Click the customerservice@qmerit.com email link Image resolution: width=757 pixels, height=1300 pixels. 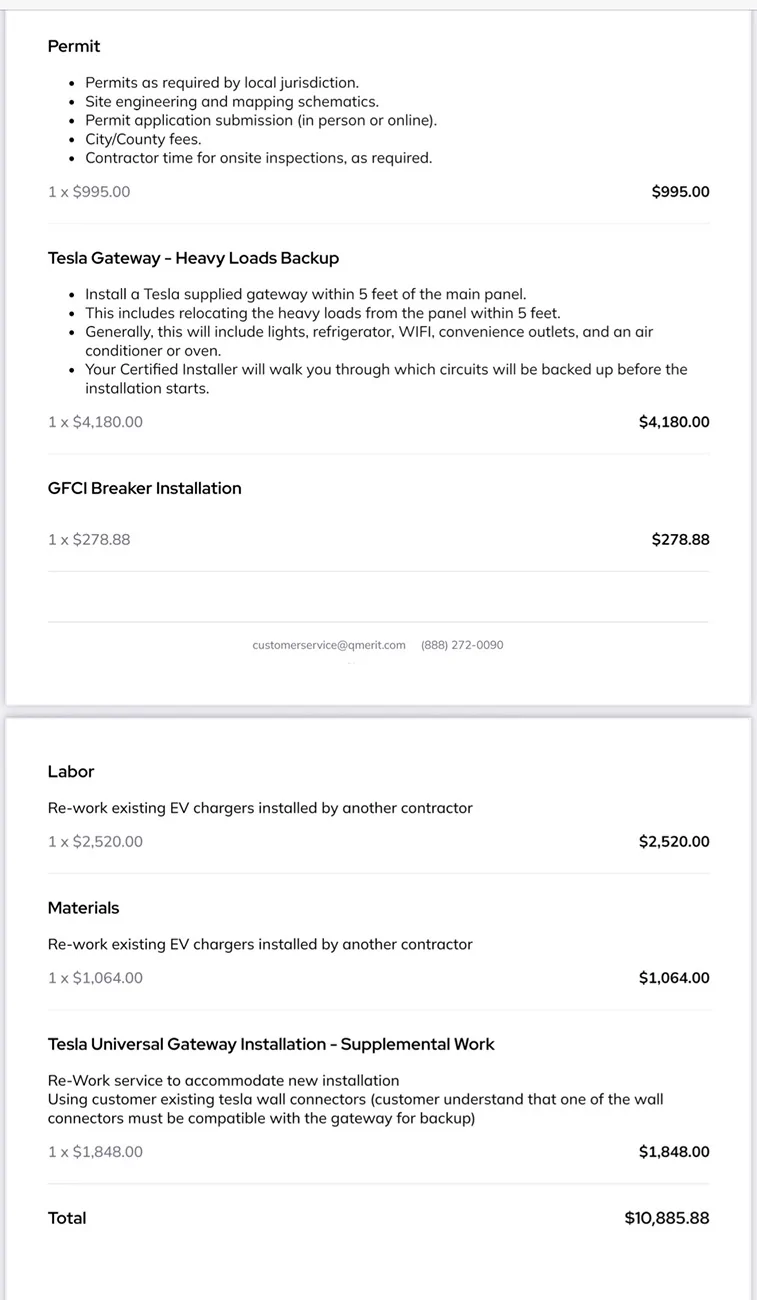(x=329, y=645)
